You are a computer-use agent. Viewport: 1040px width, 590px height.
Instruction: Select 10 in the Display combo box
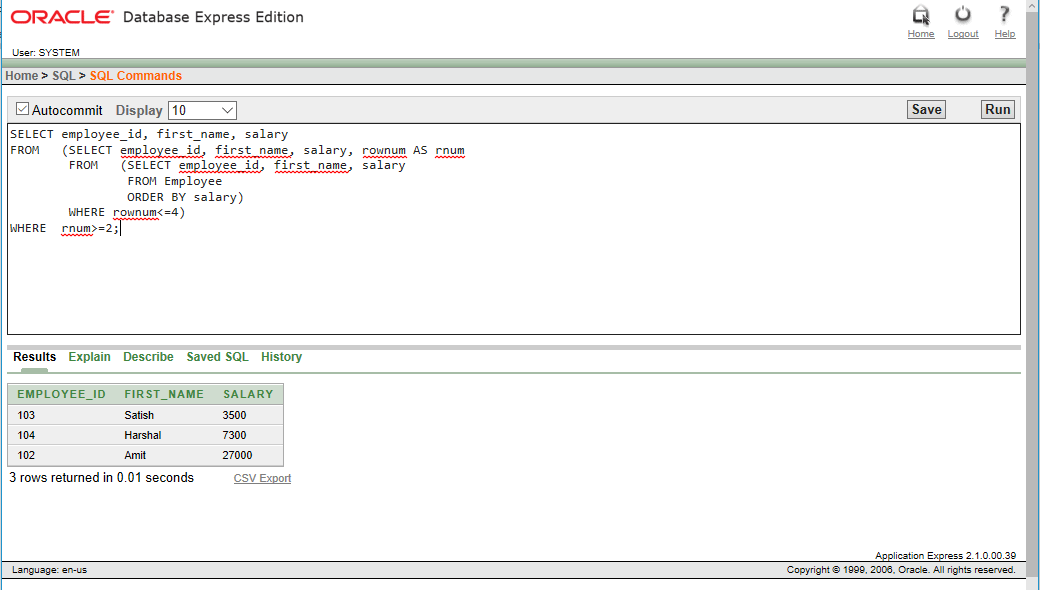coord(200,110)
